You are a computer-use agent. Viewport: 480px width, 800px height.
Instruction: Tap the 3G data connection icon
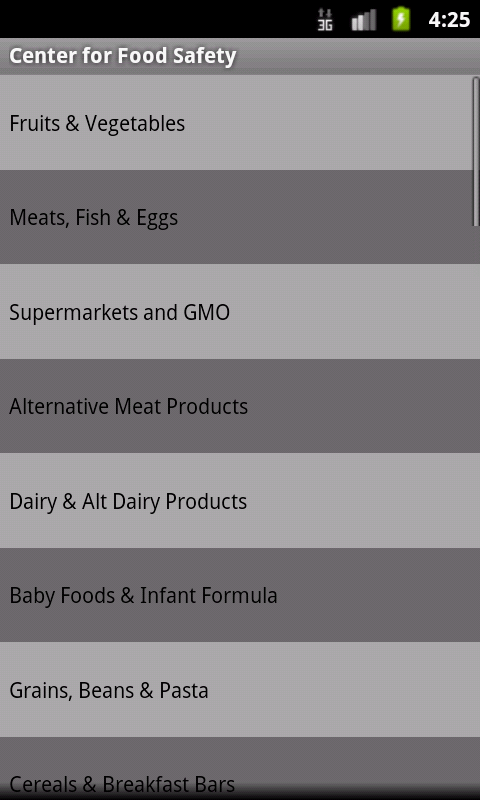click(325, 19)
